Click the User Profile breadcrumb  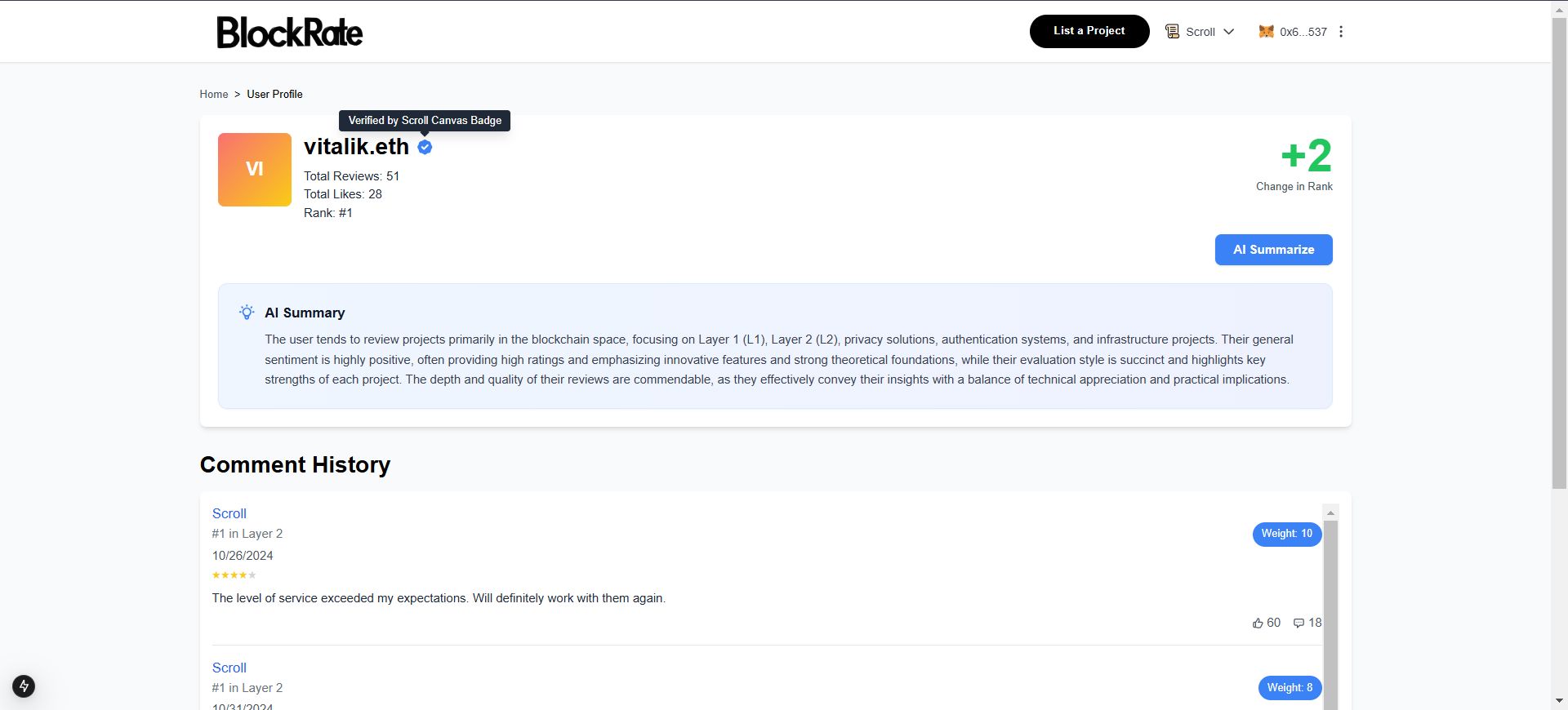pyautogui.click(x=274, y=94)
